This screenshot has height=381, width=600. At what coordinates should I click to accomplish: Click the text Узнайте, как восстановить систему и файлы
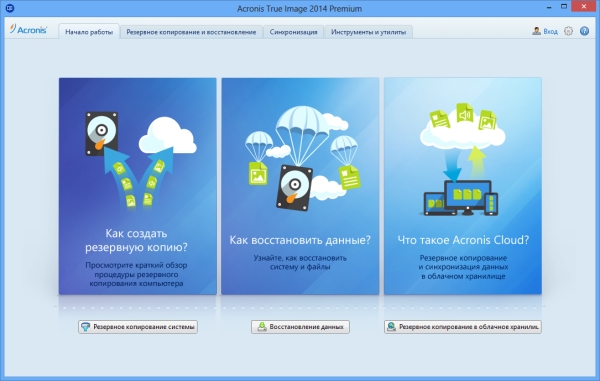coord(300,262)
